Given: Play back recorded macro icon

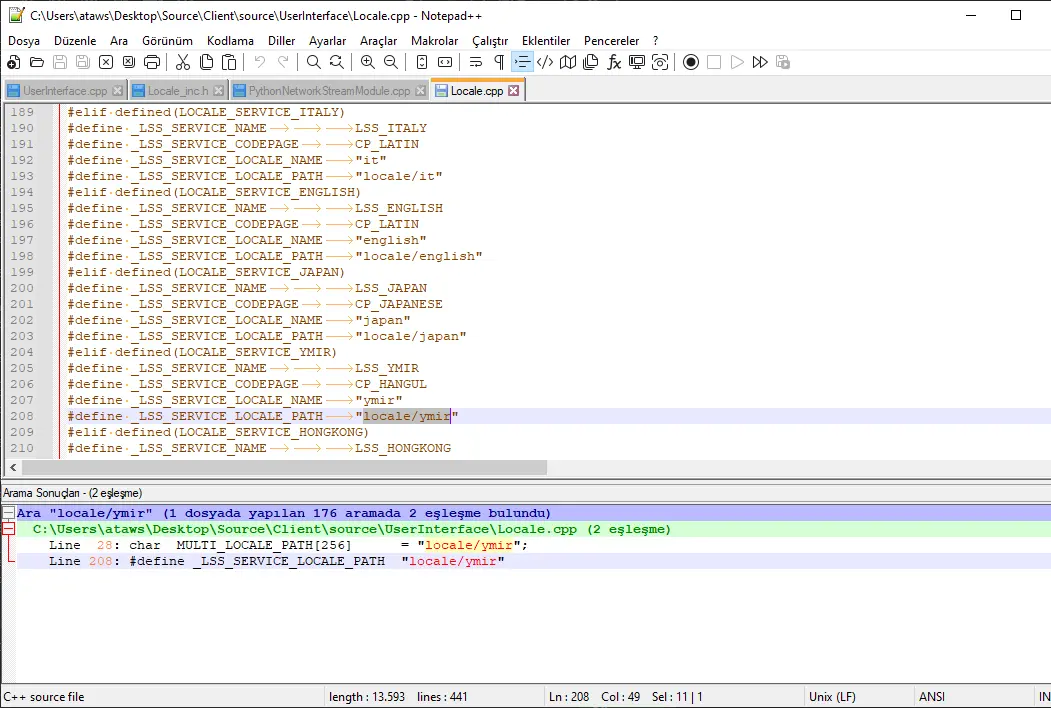Looking at the screenshot, I should (x=737, y=62).
